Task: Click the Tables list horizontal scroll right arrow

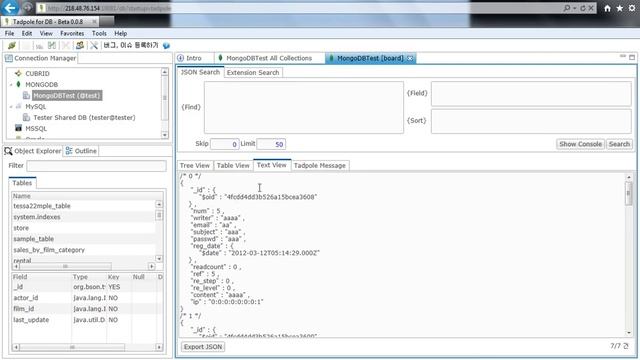Action: pyautogui.click(x=151, y=266)
